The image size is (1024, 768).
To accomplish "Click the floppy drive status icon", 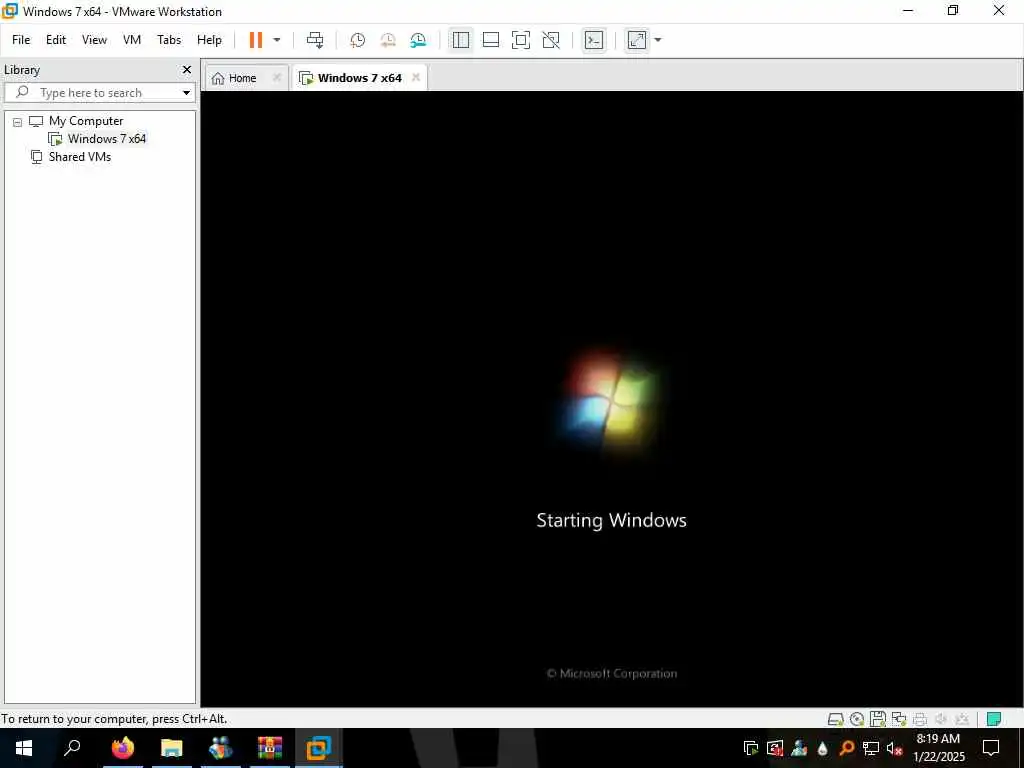I will coord(878,719).
